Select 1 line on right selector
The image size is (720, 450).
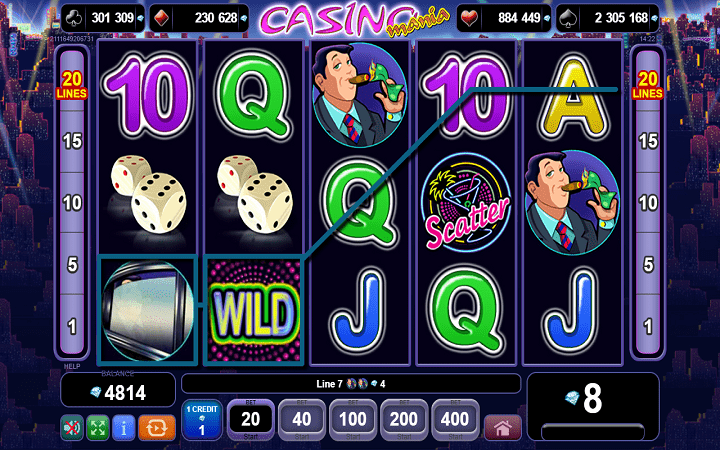647,326
